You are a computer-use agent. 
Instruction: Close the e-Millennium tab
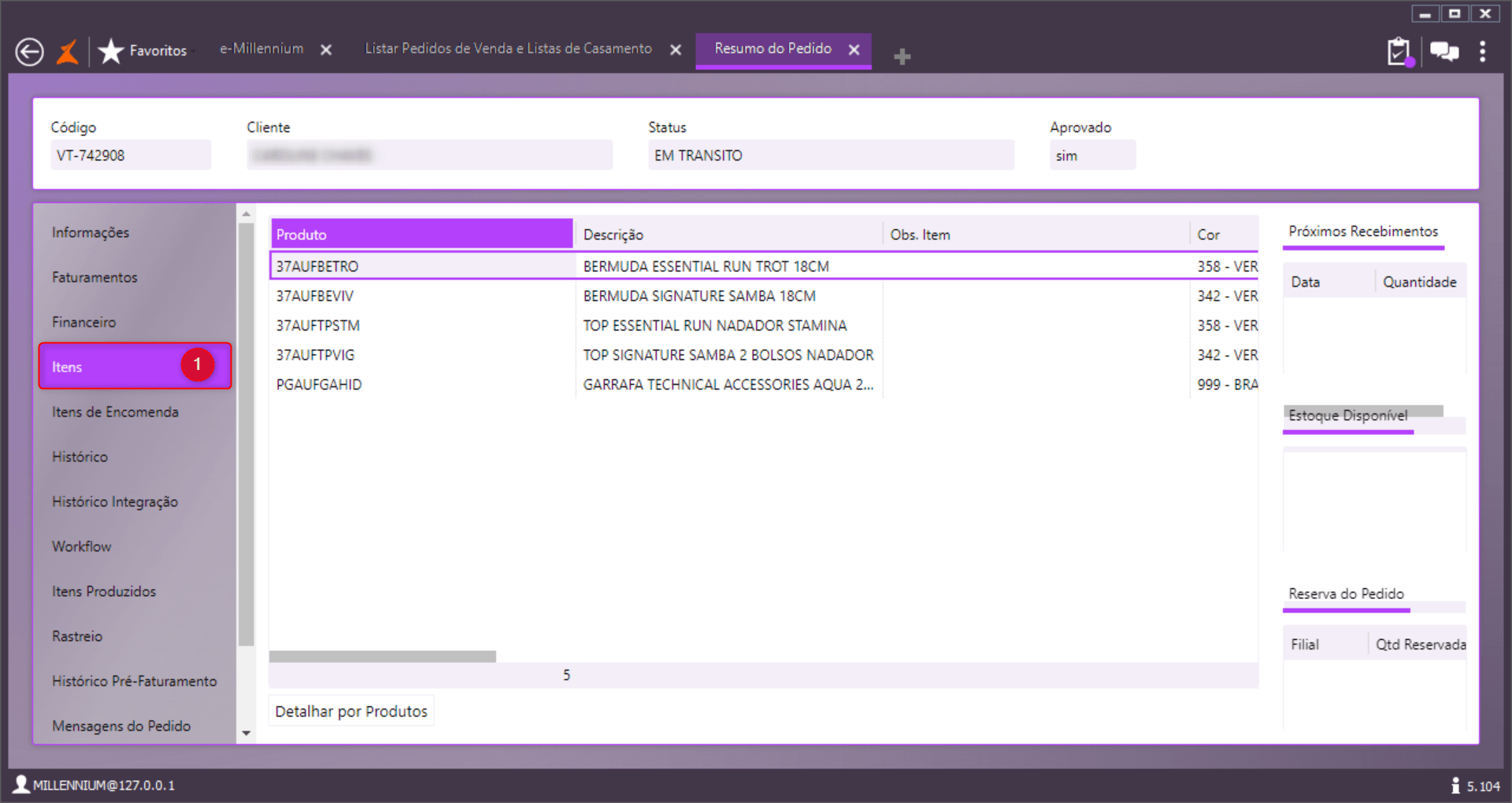(x=326, y=50)
